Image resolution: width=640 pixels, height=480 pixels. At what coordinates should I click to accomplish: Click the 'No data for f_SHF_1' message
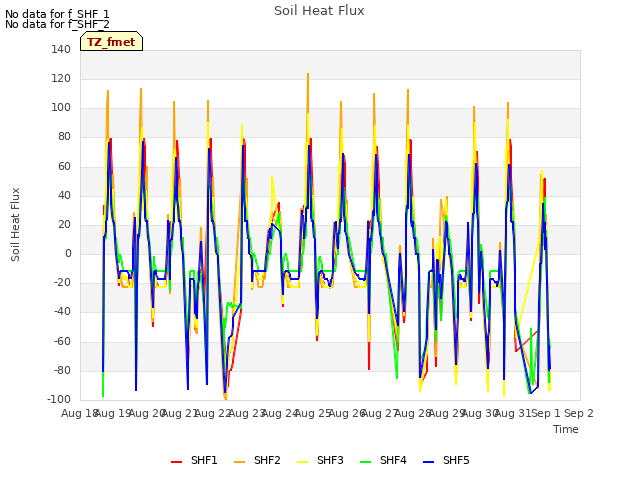pos(57,14)
